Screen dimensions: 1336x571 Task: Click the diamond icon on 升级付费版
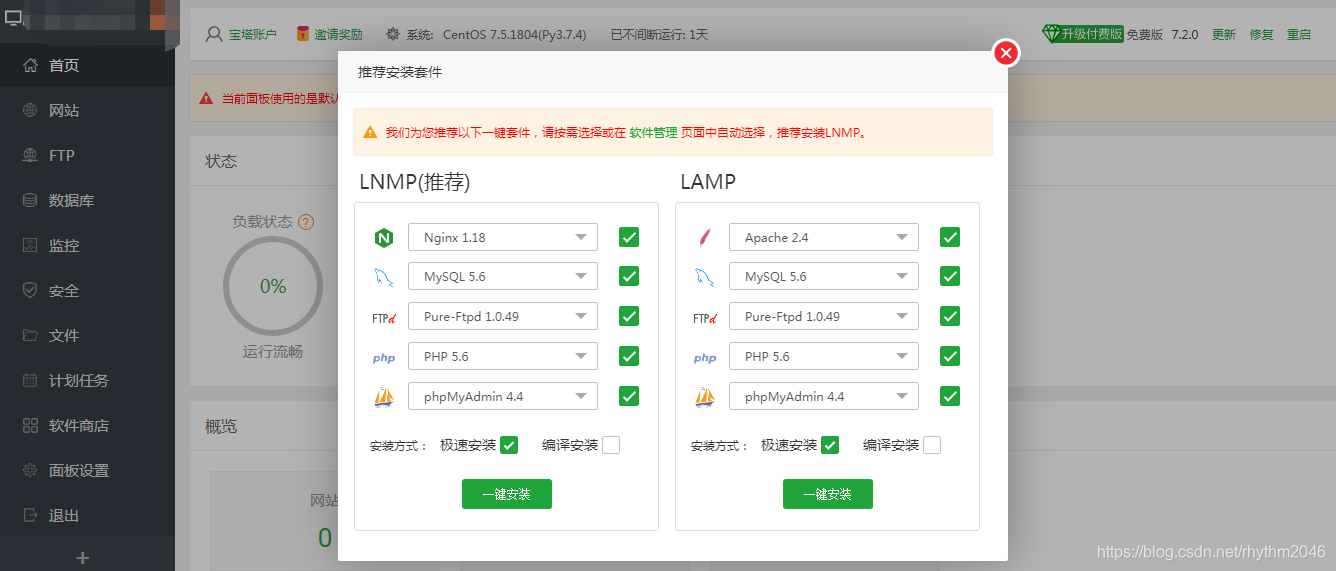click(1050, 34)
